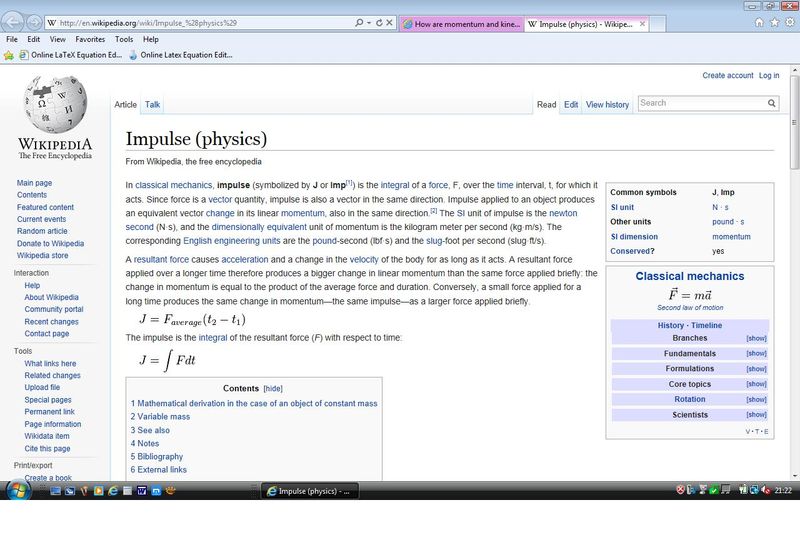The width and height of the screenshot is (800, 540).
Task: Open the Create account link
Action: coord(727,75)
